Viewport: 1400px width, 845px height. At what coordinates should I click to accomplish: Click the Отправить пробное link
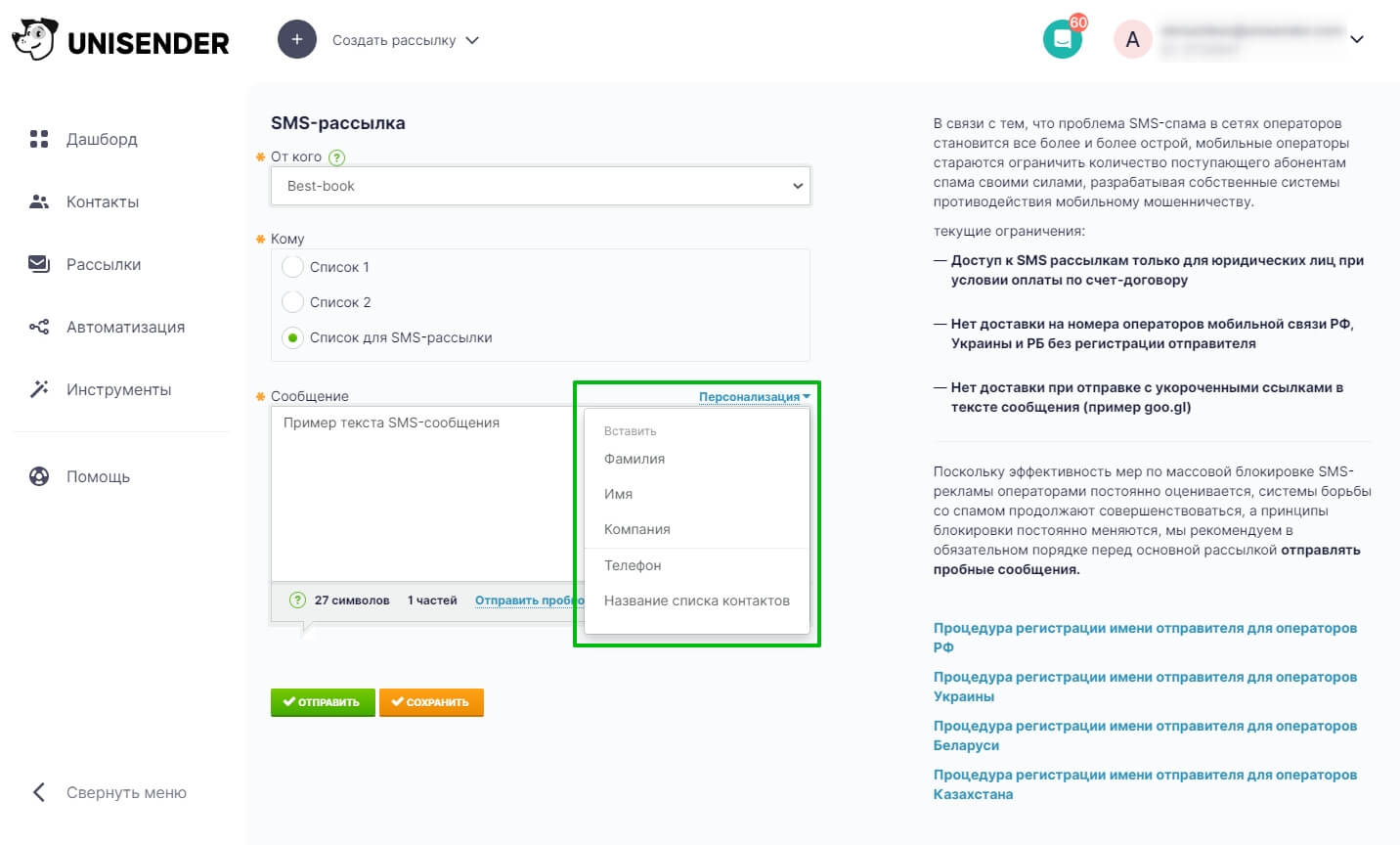coord(529,600)
